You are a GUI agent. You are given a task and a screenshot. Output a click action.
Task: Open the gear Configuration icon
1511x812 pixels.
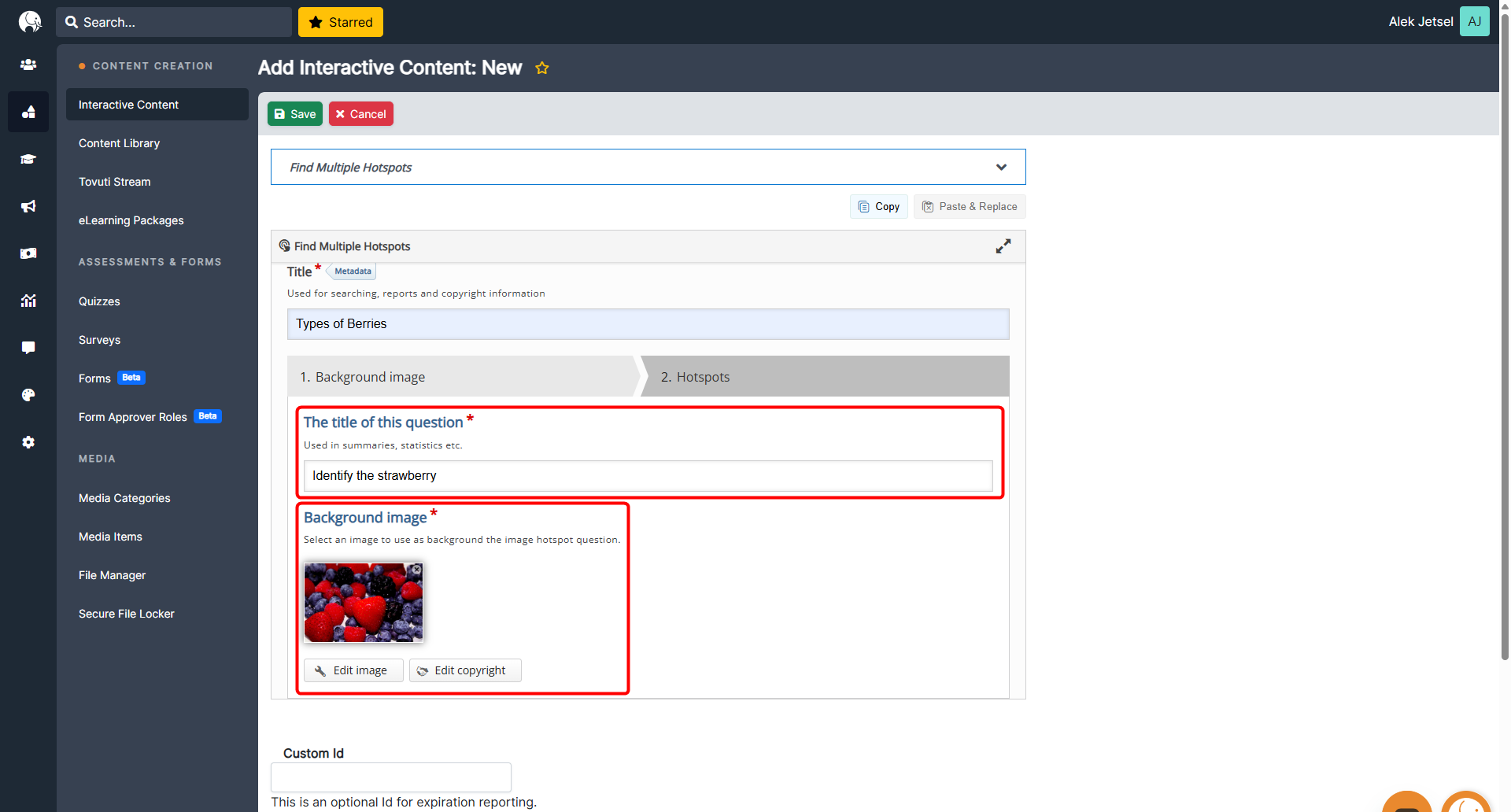(28, 442)
